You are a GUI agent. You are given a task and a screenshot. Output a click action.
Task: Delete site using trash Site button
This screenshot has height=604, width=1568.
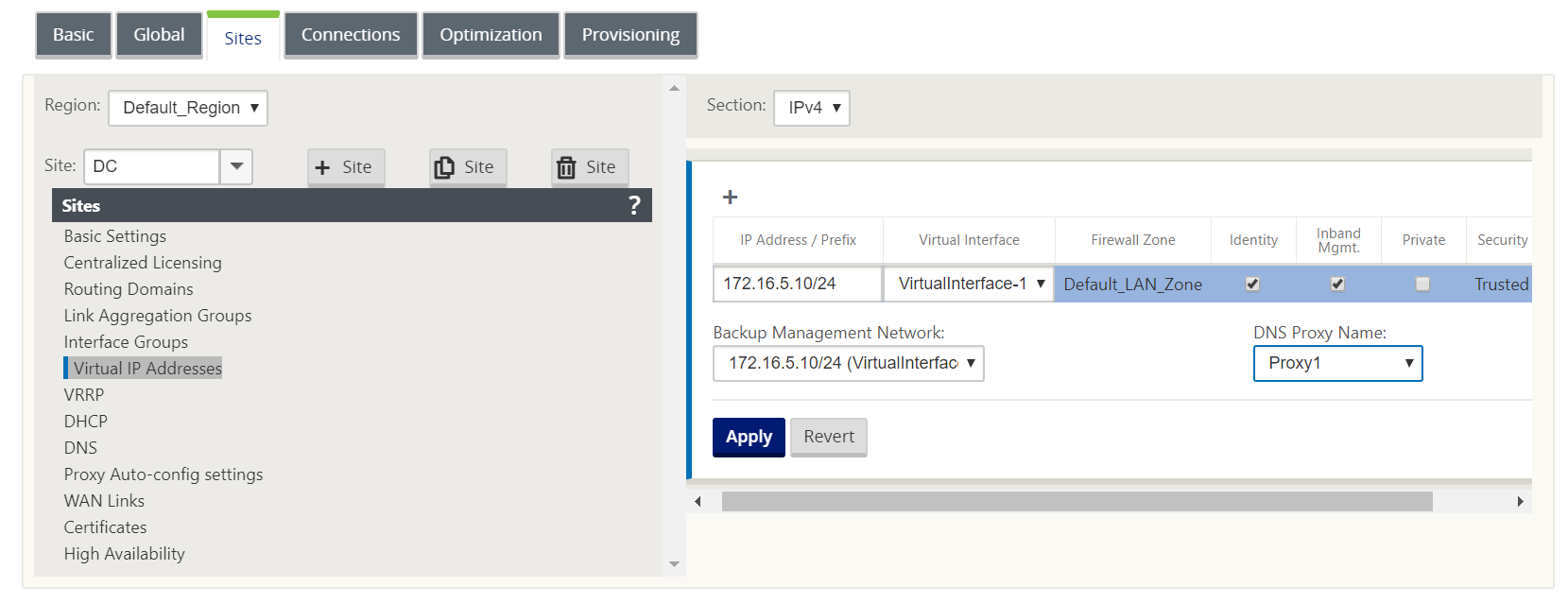click(590, 167)
